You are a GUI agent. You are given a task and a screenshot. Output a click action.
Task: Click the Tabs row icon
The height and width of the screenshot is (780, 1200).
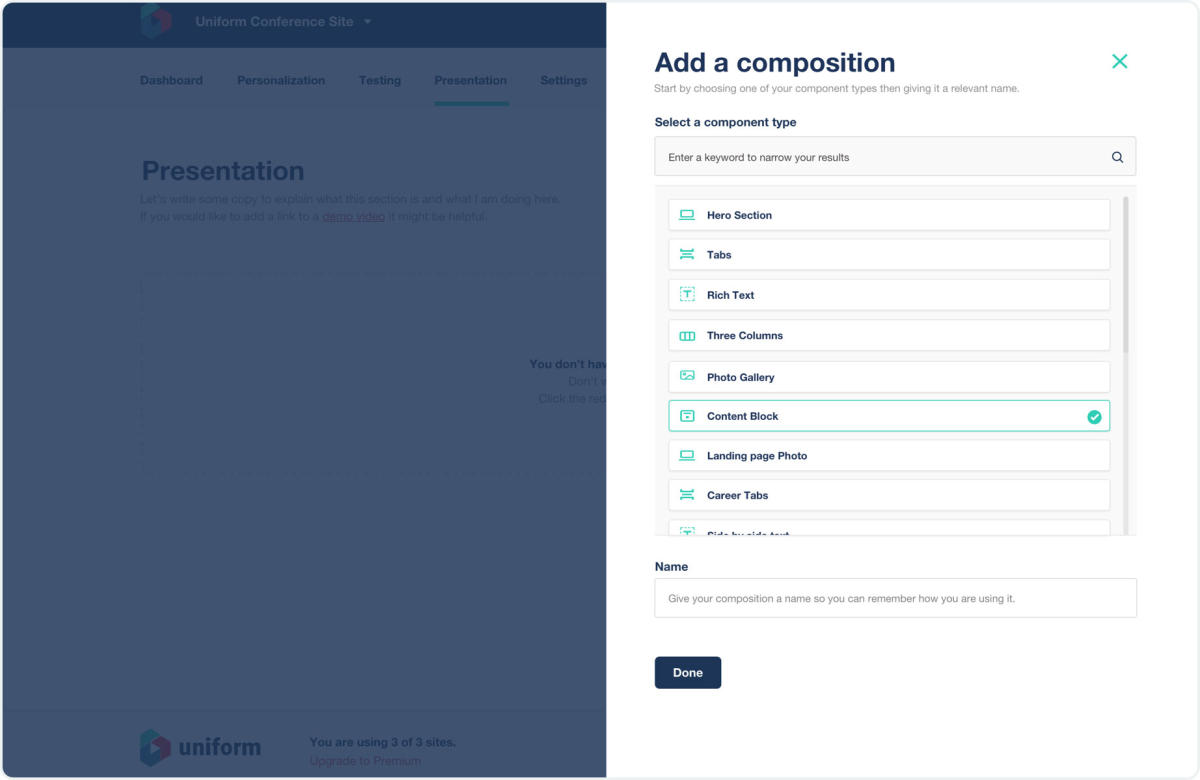click(687, 255)
